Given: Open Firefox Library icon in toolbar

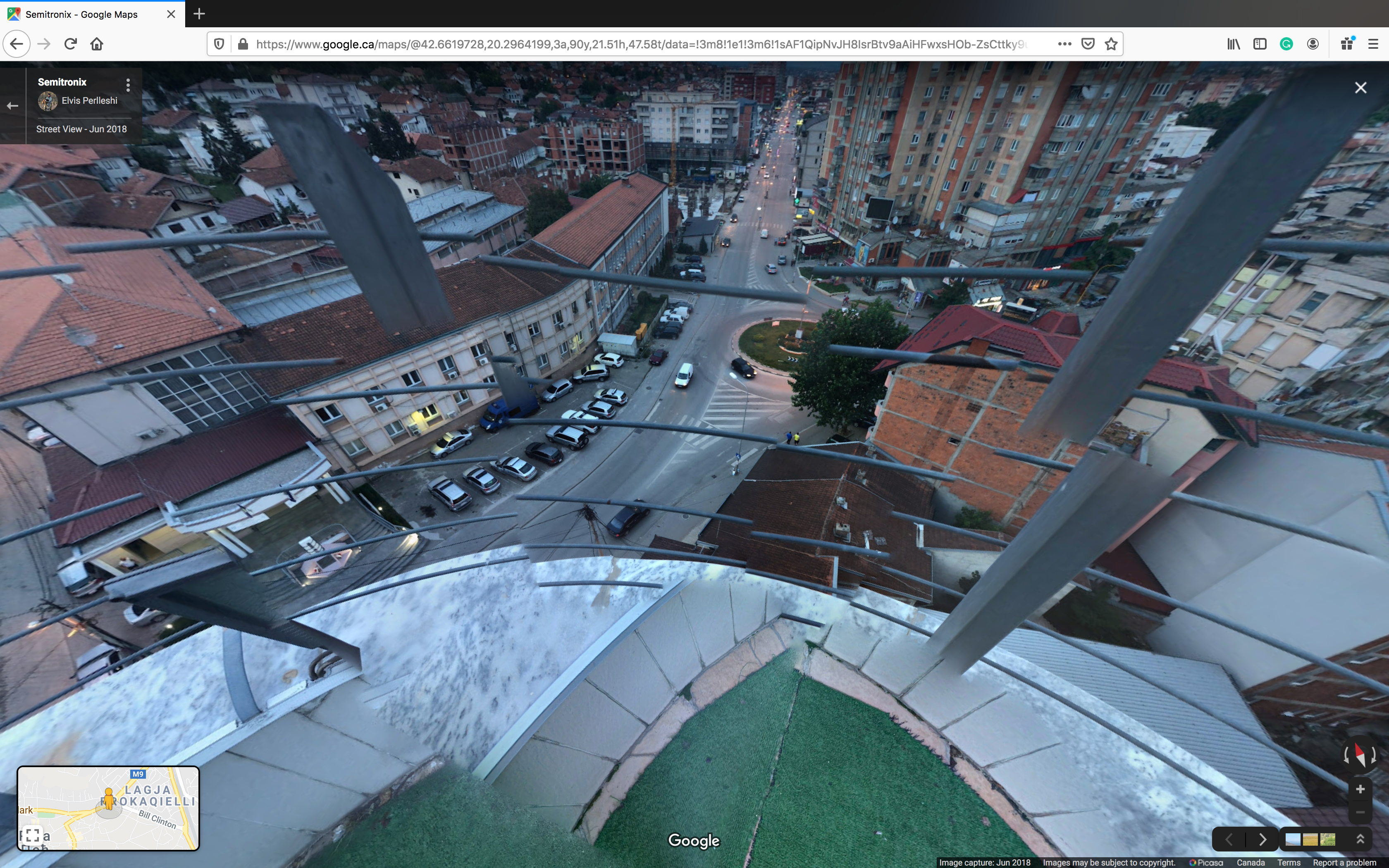Looking at the screenshot, I should point(1234,44).
